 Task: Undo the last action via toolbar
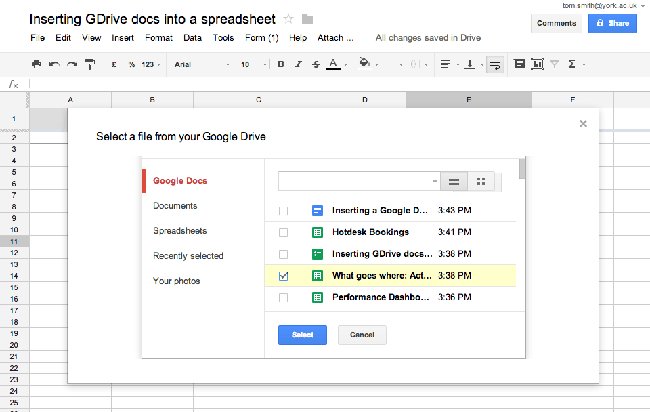point(54,64)
